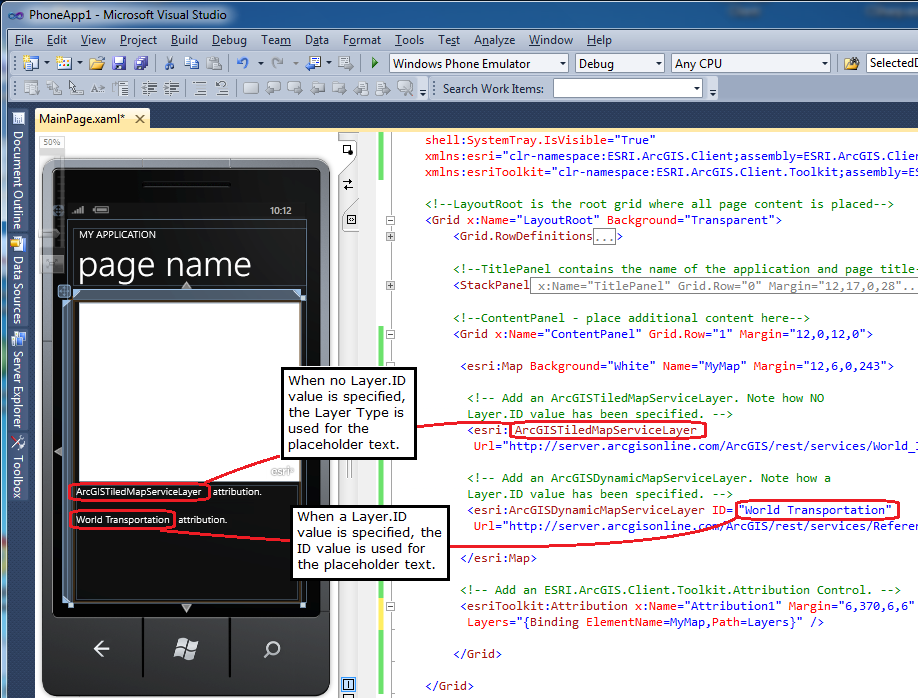Open the Debug menu
The width and height of the screenshot is (919, 698).
coord(229,40)
